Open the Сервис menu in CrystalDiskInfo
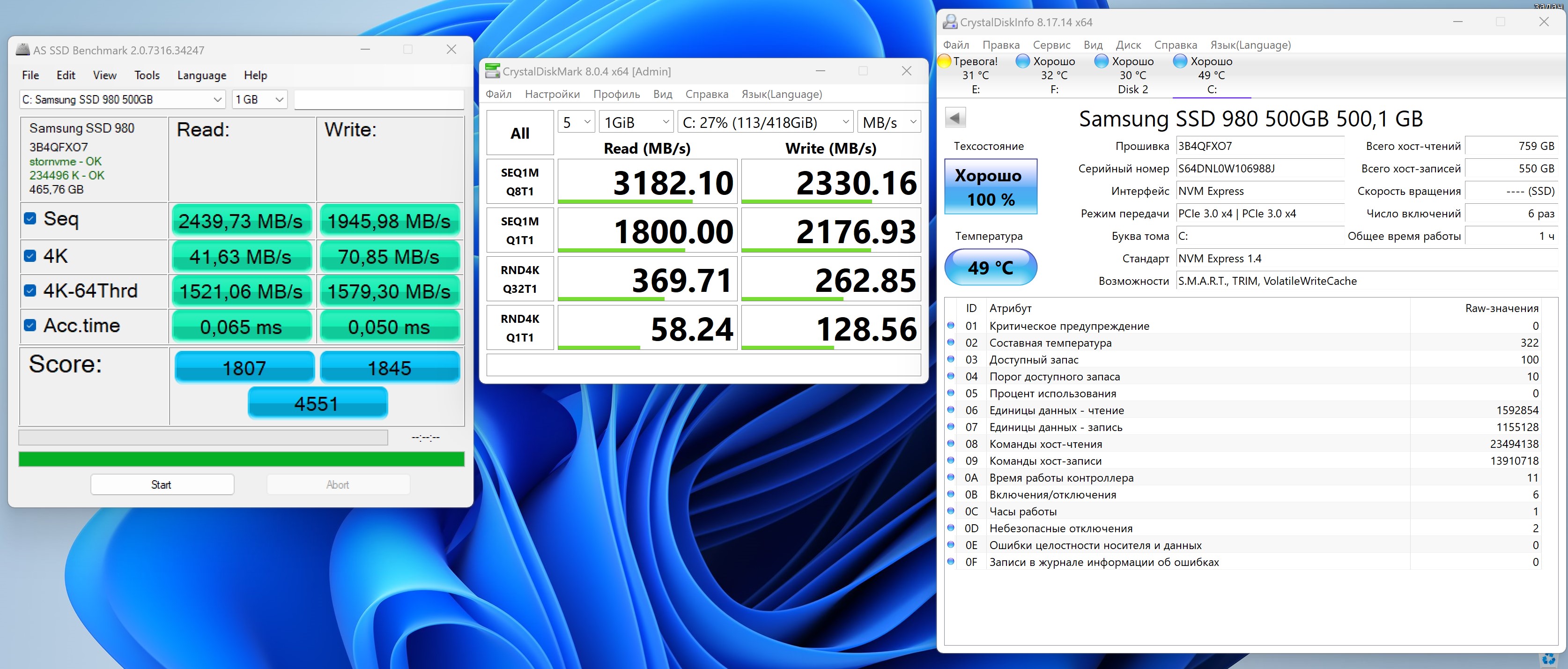1568x669 pixels. [1051, 45]
